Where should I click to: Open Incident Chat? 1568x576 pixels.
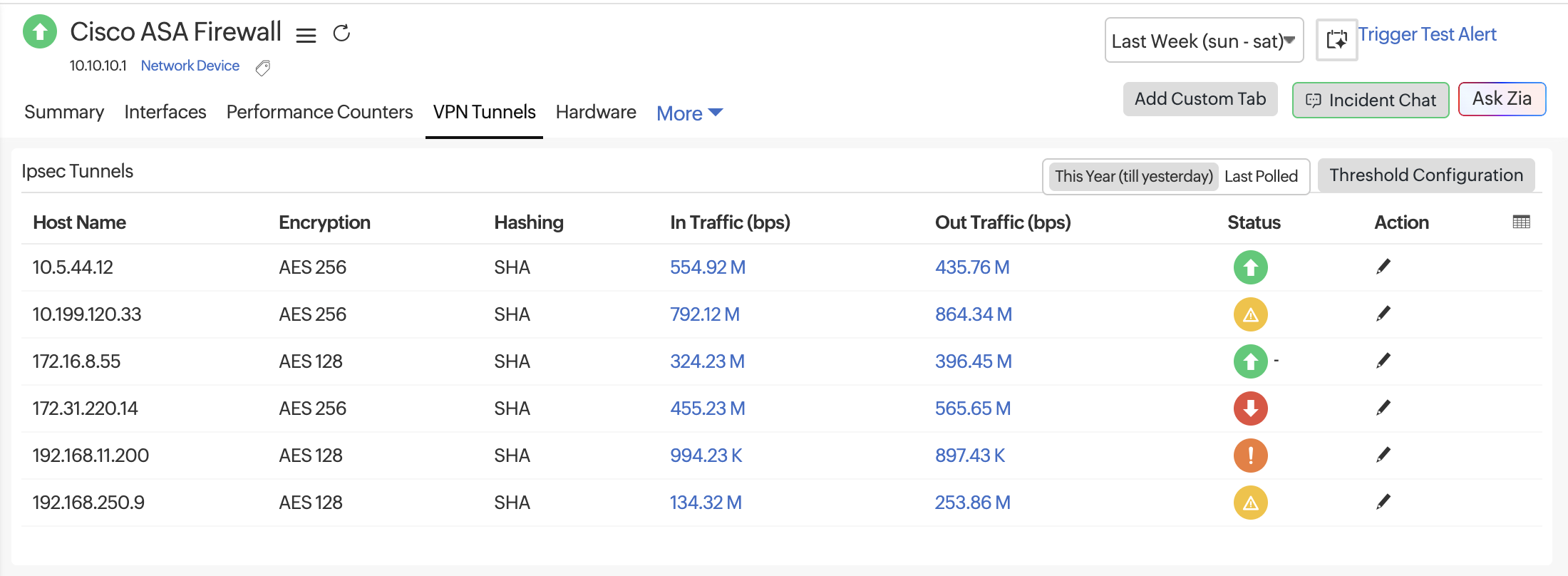[x=1370, y=101]
